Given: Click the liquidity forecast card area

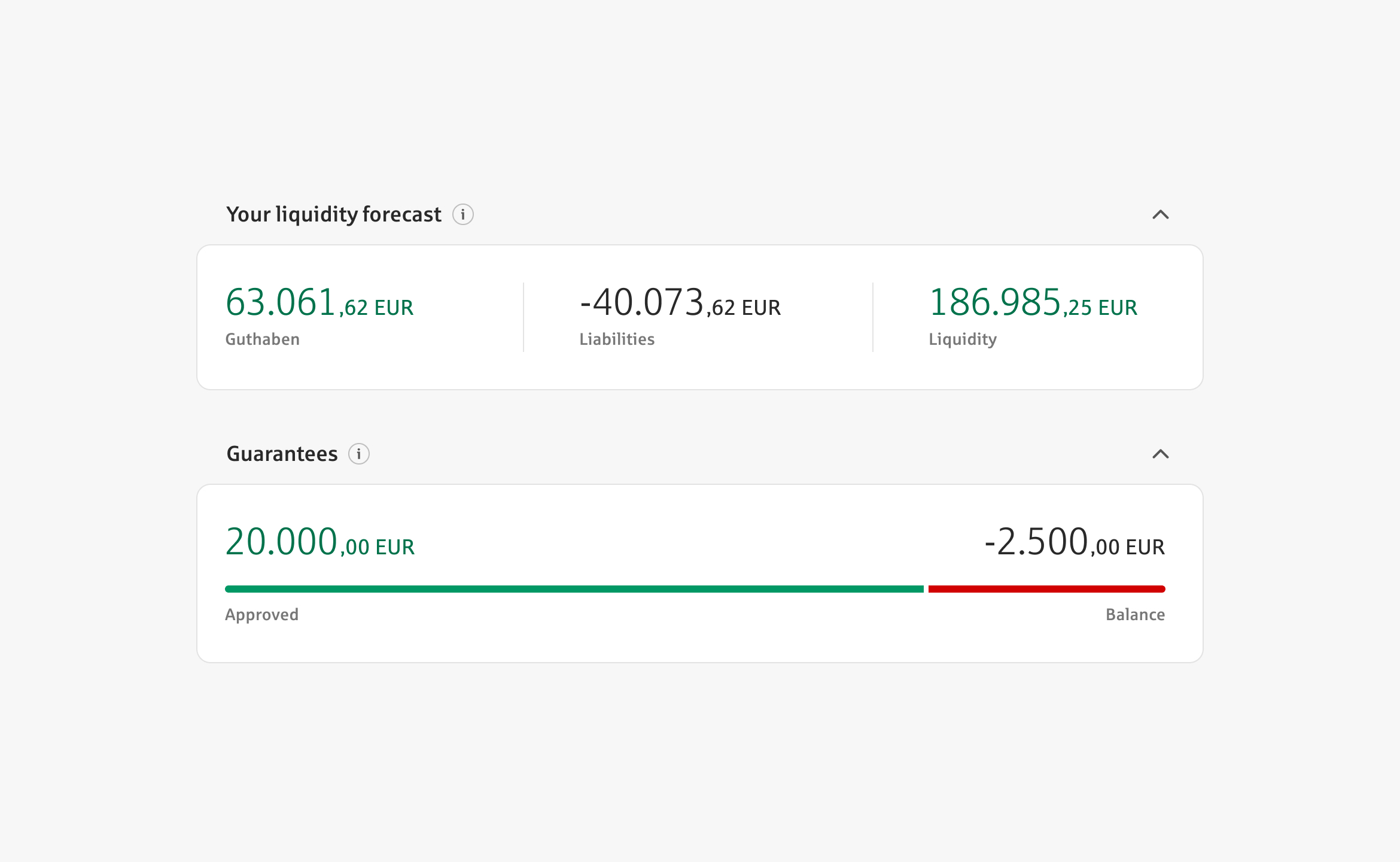Looking at the screenshot, I should pos(700,371).
